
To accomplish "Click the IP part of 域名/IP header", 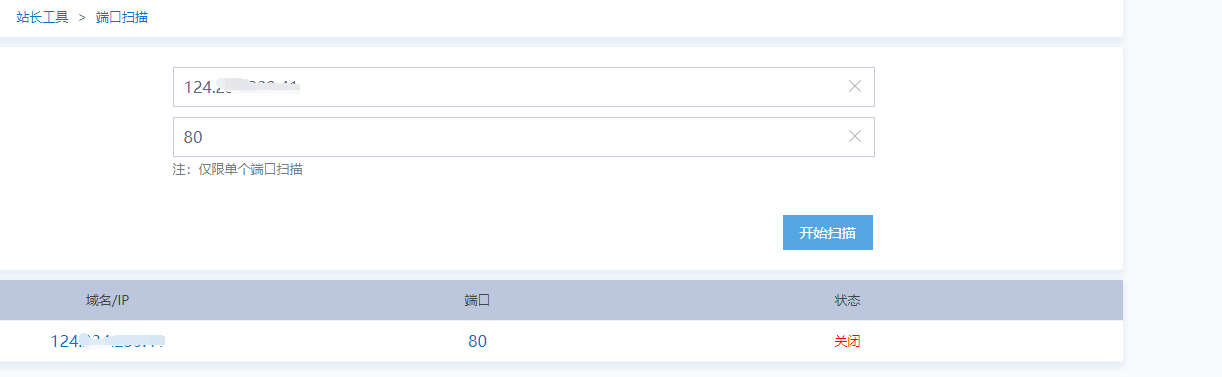I will pyautogui.click(x=124, y=300).
